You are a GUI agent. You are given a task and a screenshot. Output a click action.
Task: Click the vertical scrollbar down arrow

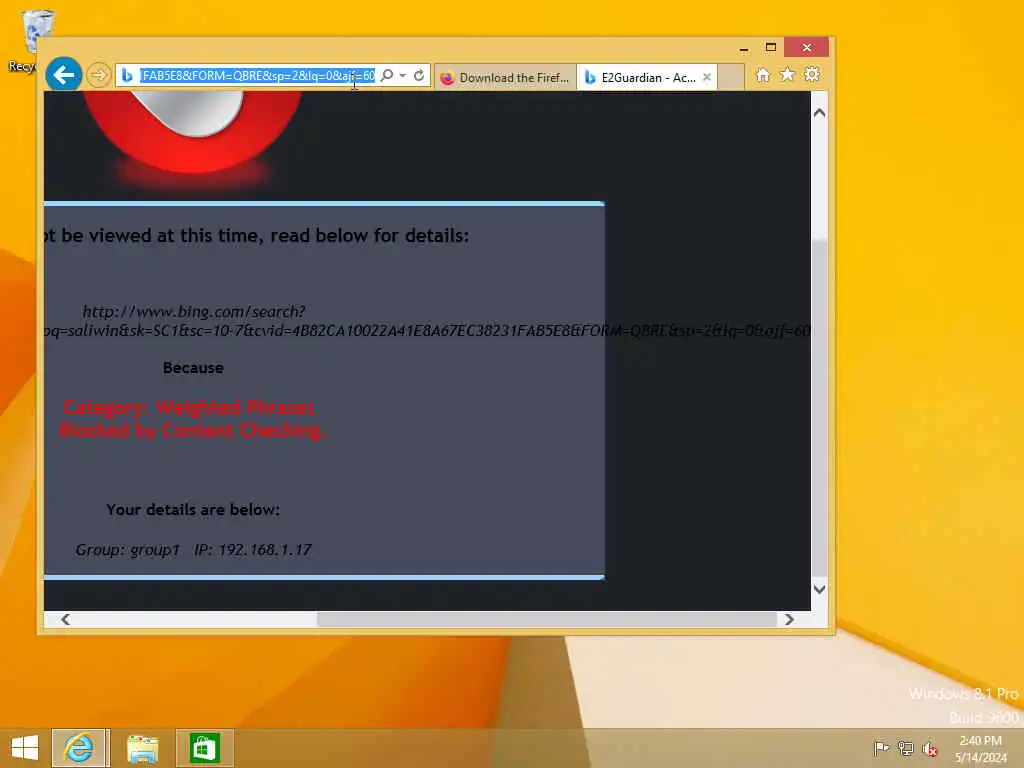(x=819, y=589)
